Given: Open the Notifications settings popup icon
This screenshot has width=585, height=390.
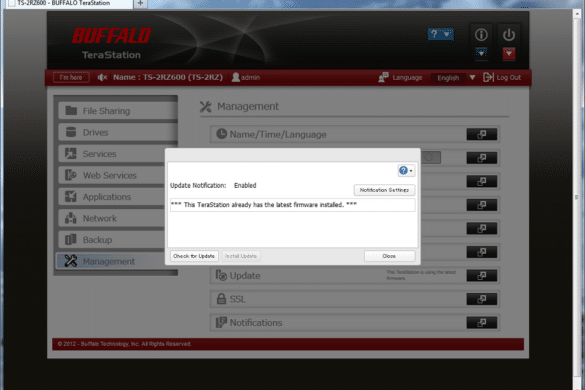Looking at the screenshot, I should 481,322.
